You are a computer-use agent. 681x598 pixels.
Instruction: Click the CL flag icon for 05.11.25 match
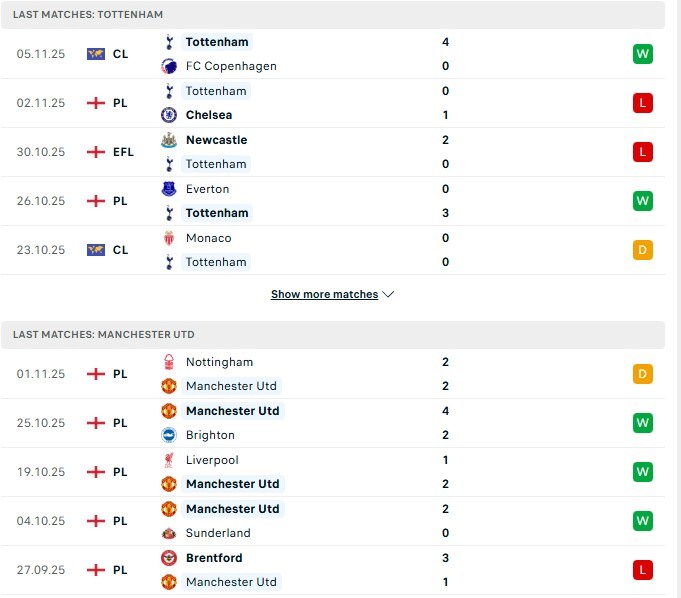pyautogui.click(x=96, y=54)
